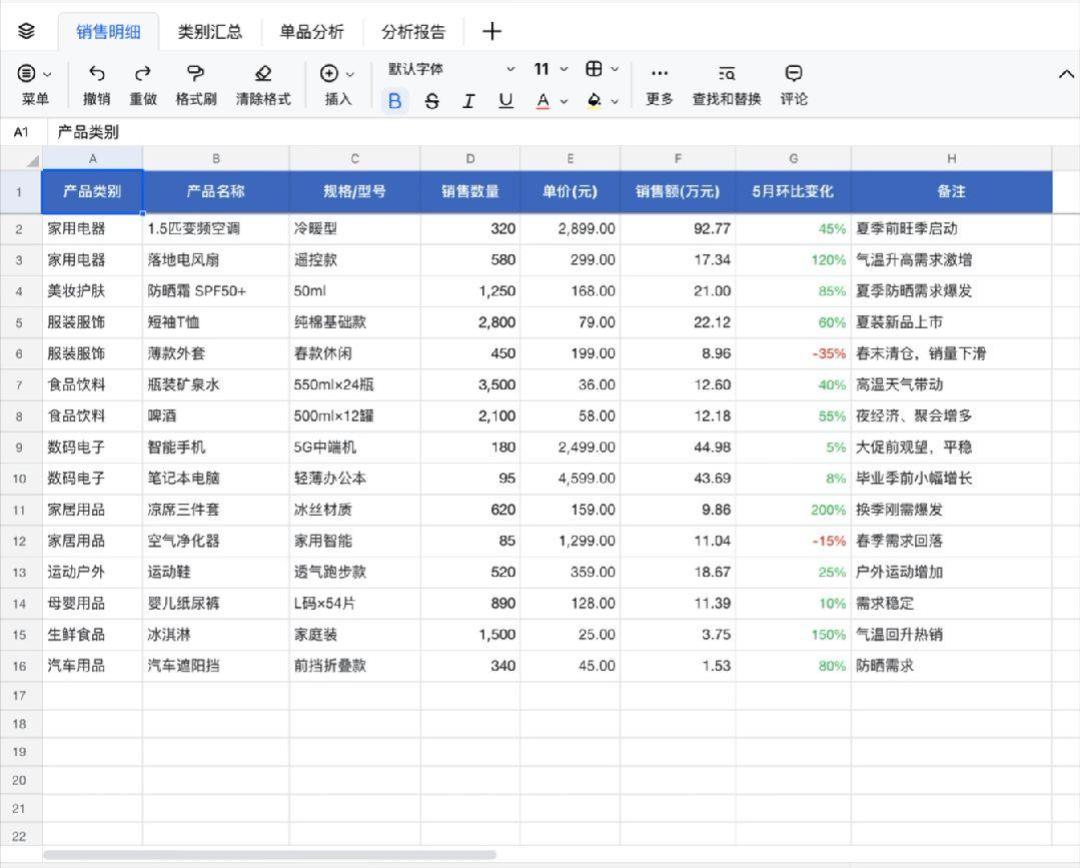The width and height of the screenshot is (1080, 868).
Task: Open the sheet layers list icon
Action: click(x=26, y=31)
